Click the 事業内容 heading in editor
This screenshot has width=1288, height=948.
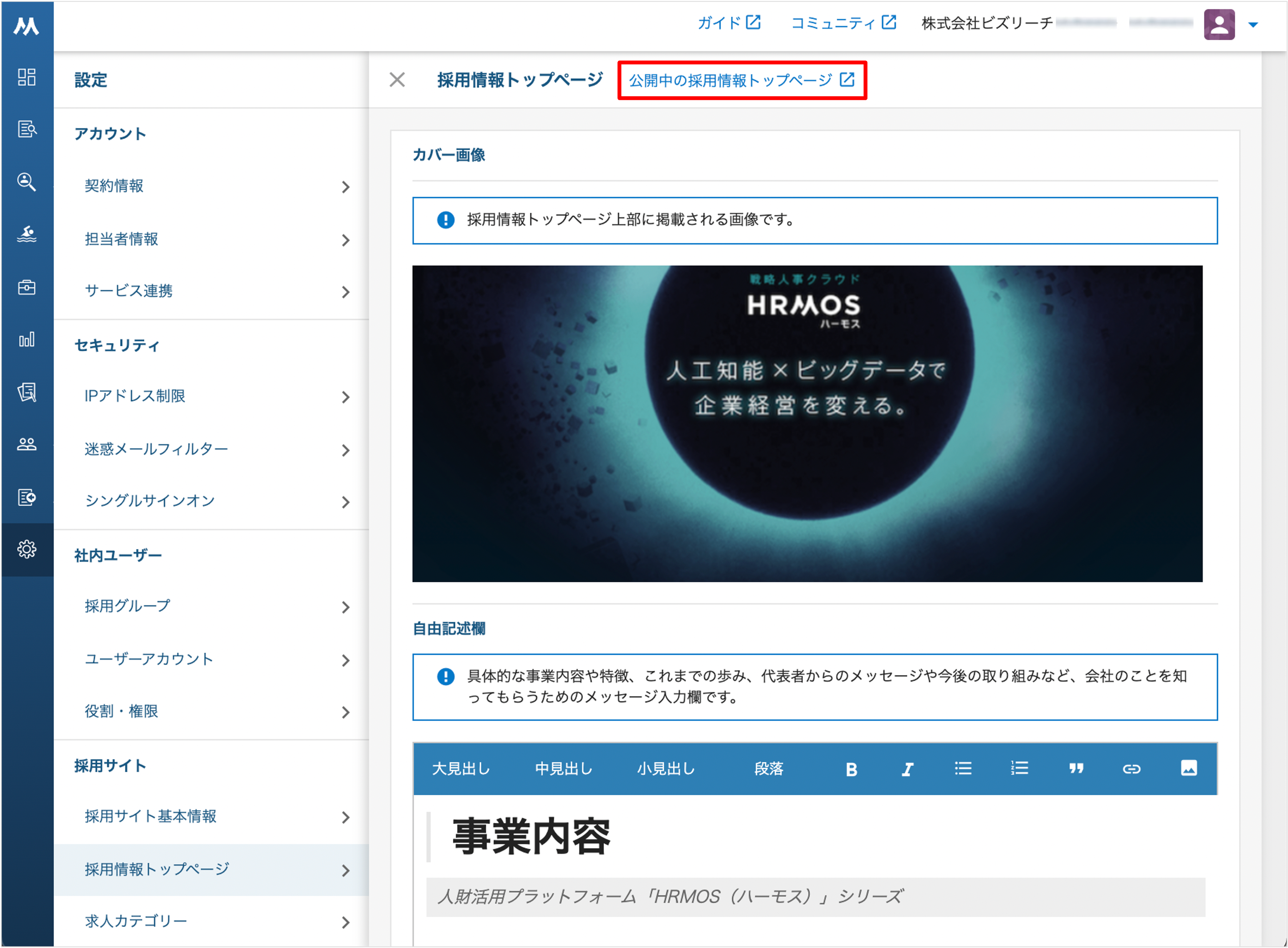pyautogui.click(x=531, y=837)
